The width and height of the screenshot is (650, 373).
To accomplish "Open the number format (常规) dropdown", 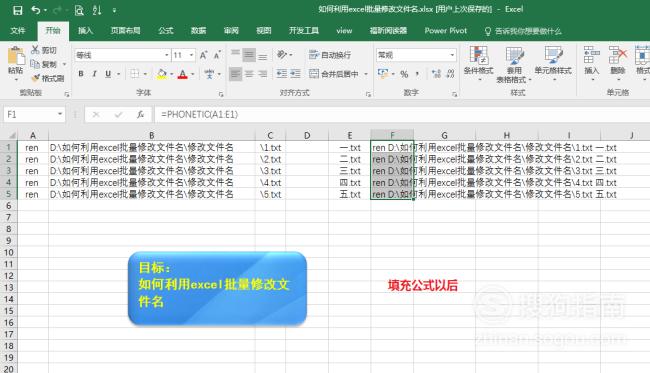I will [x=452, y=55].
